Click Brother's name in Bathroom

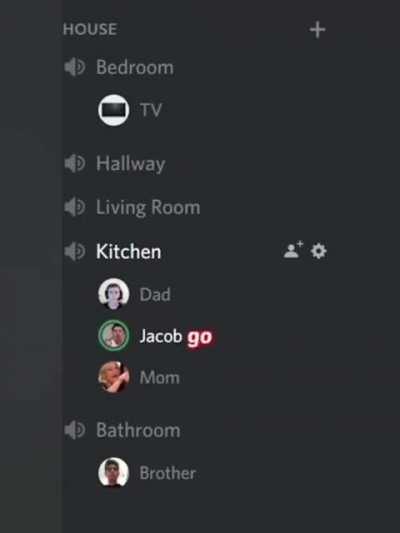pos(168,473)
